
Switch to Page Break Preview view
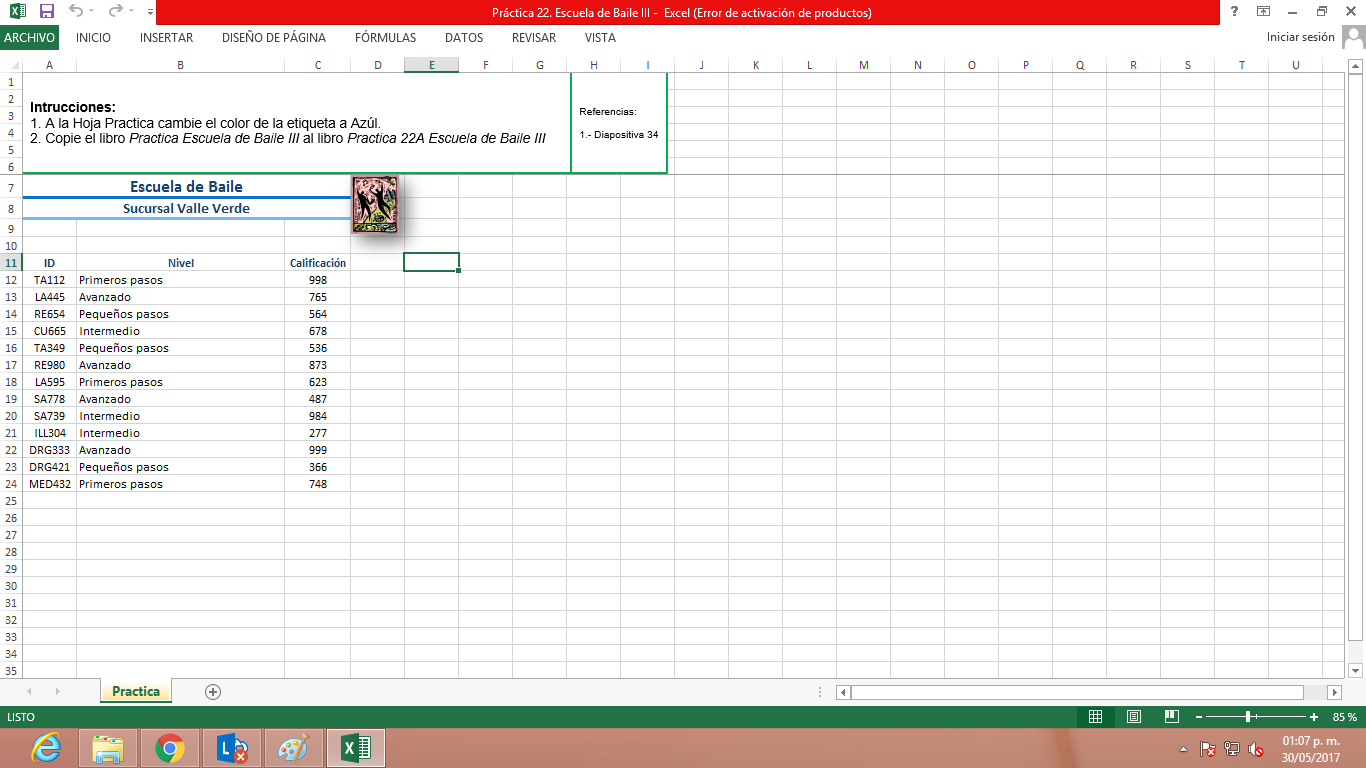(1172, 717)
